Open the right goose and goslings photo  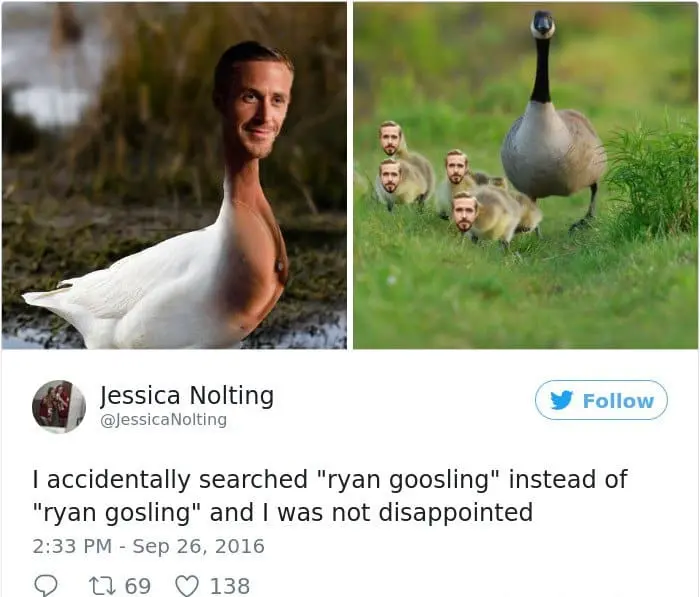(x=526, y=175)
